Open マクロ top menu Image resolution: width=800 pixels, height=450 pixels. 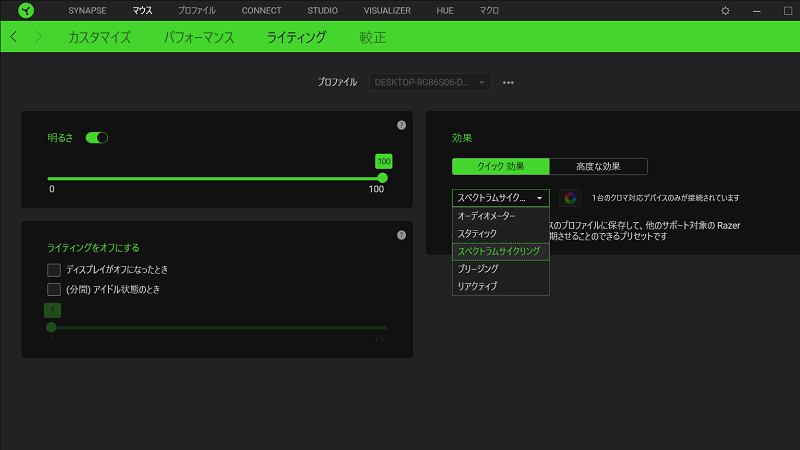489,11
